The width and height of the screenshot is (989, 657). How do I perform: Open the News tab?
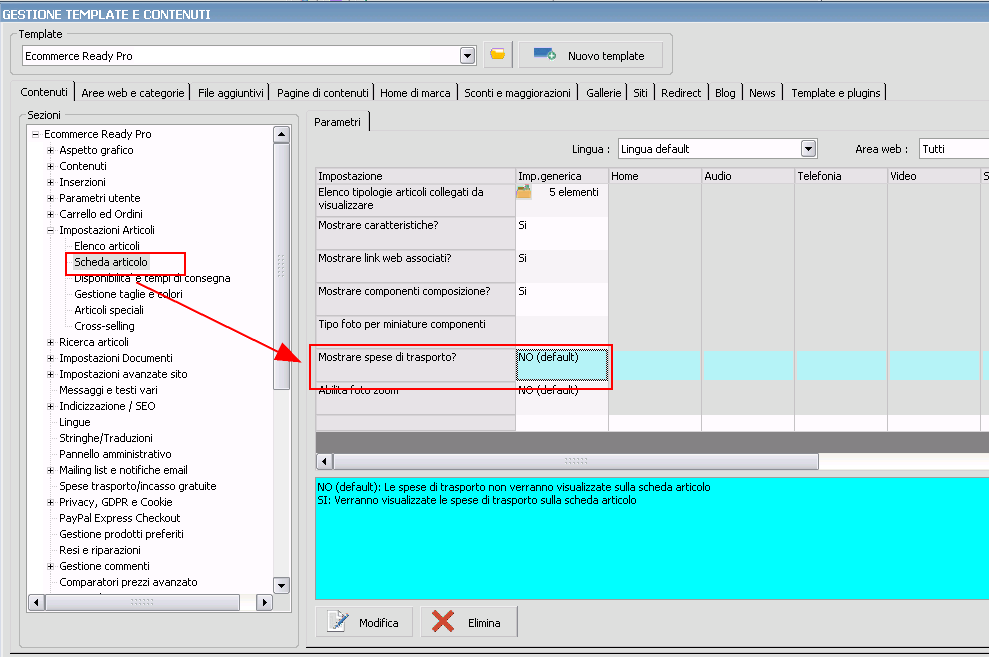coord(762,93)
